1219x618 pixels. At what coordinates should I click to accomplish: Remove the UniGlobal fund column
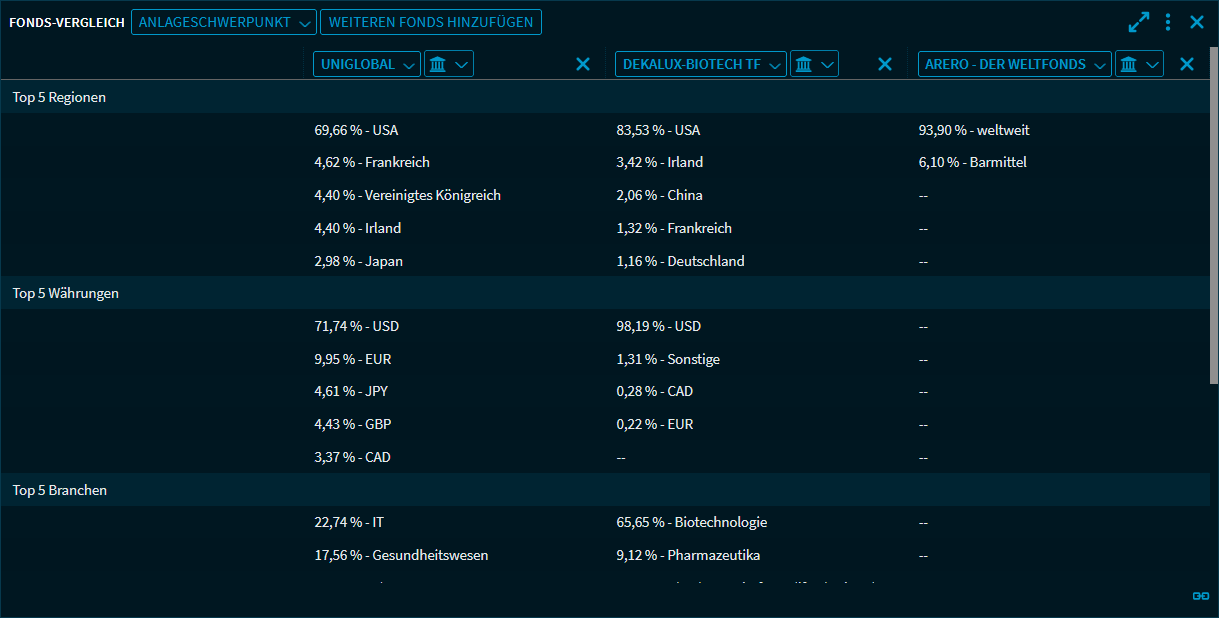point(583,64)
